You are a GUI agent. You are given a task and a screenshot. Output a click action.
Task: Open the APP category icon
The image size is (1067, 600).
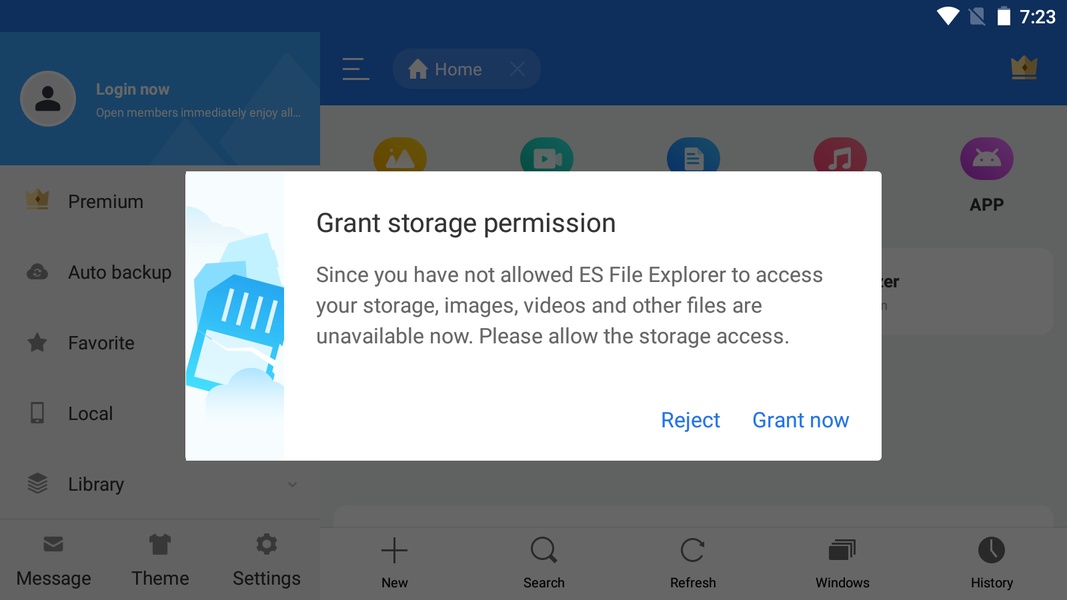(x=986, y=158)
